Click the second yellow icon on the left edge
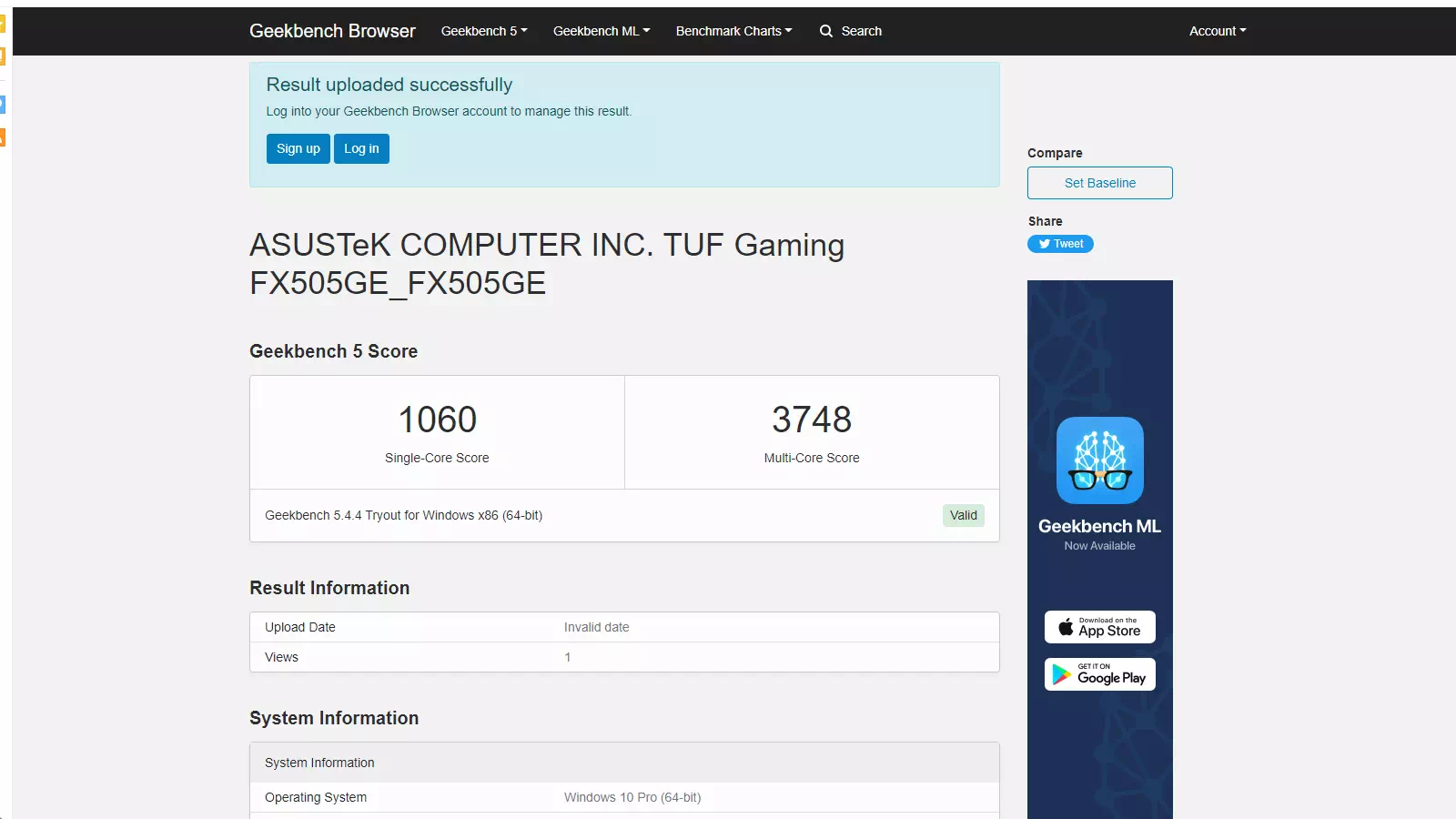The height and width of the screenshot is (819, 1456). pos(3,55)
